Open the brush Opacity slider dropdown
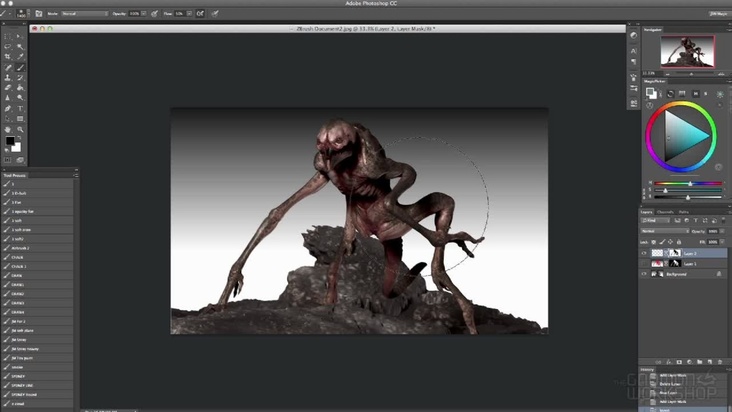The image size is (732, 412). (144, 14)
